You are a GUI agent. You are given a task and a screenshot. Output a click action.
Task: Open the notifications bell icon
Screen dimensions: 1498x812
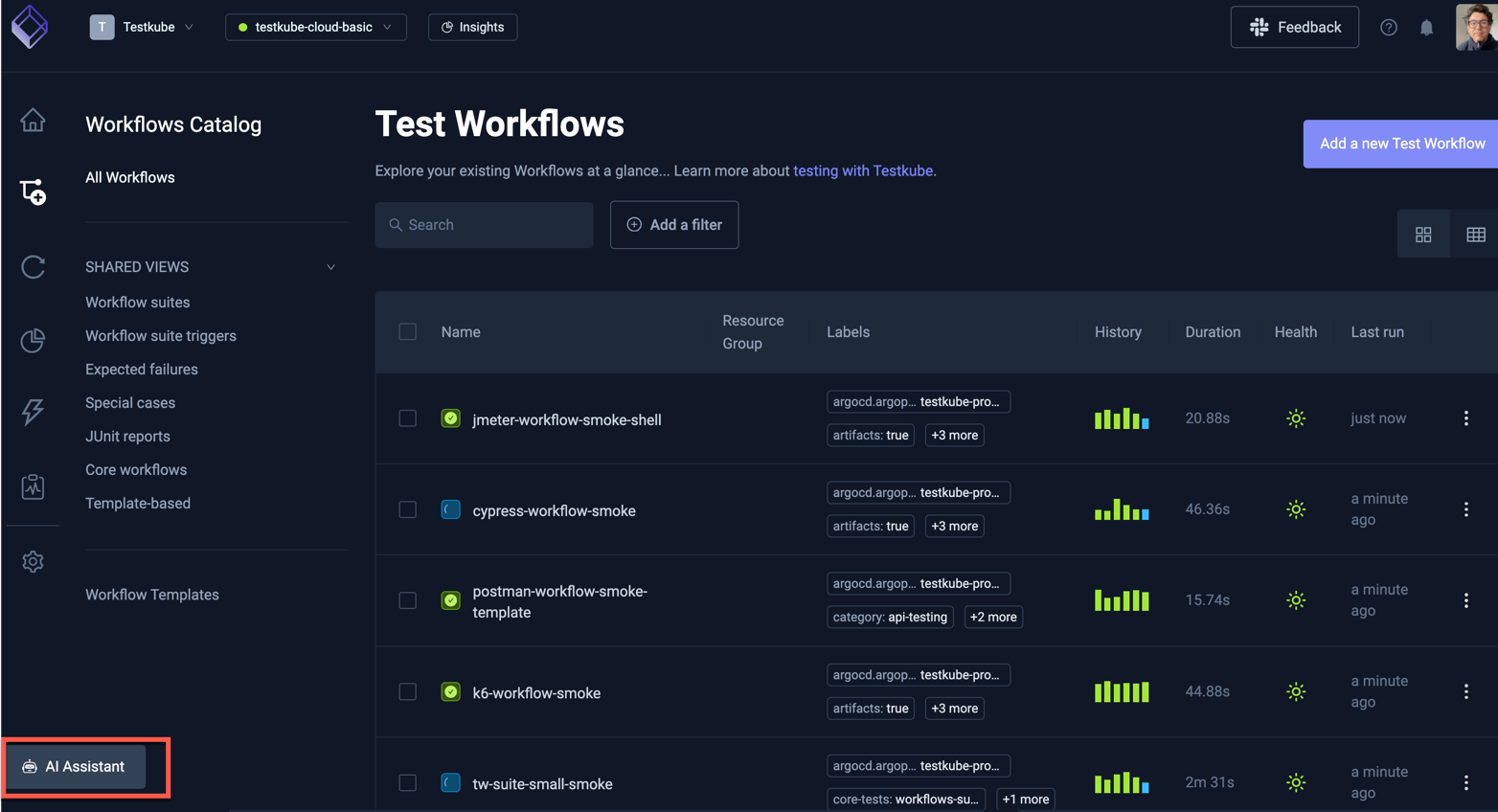click(1426, 28)
